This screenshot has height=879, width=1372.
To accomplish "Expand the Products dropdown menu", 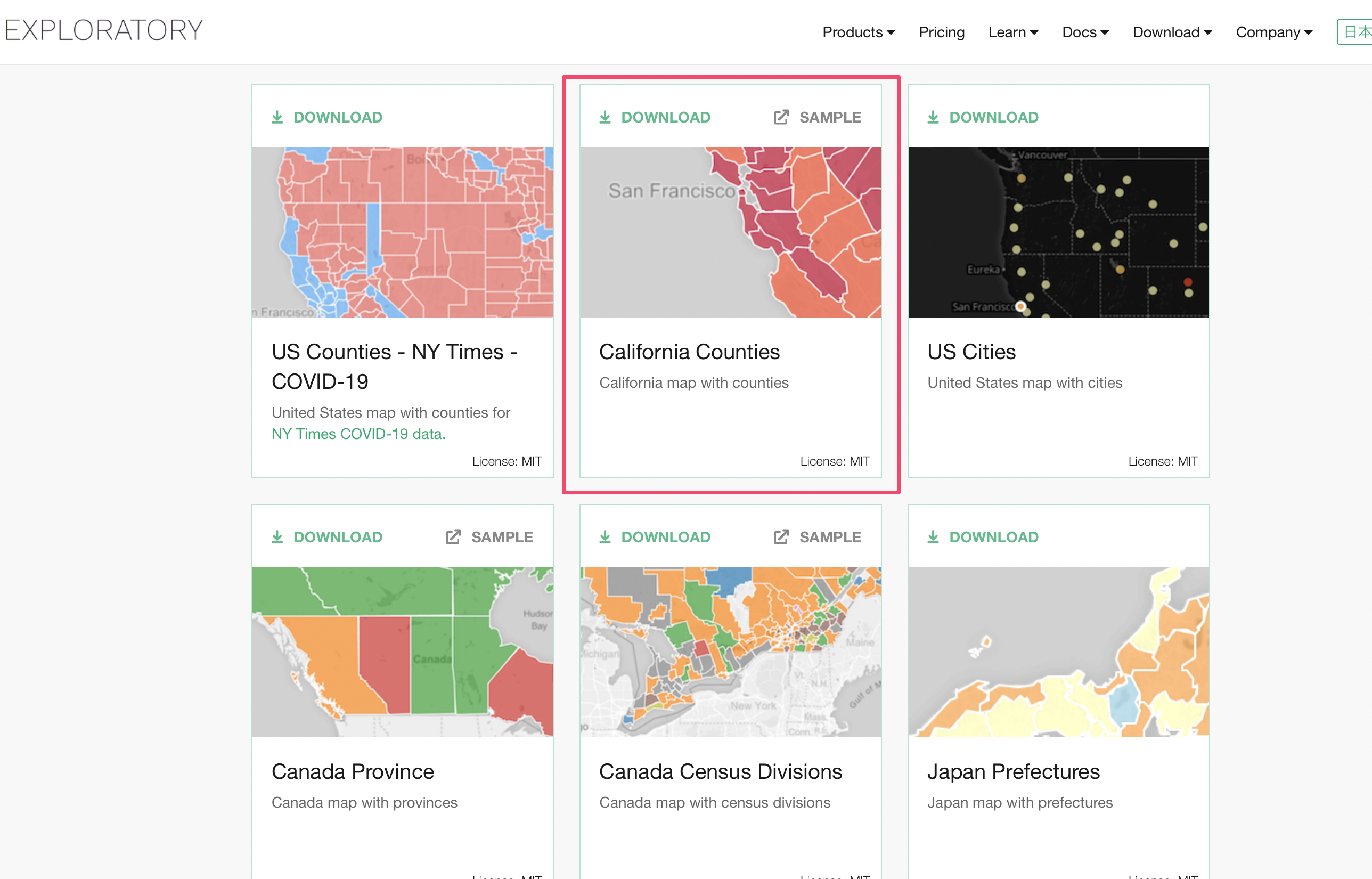I will 859,32.
